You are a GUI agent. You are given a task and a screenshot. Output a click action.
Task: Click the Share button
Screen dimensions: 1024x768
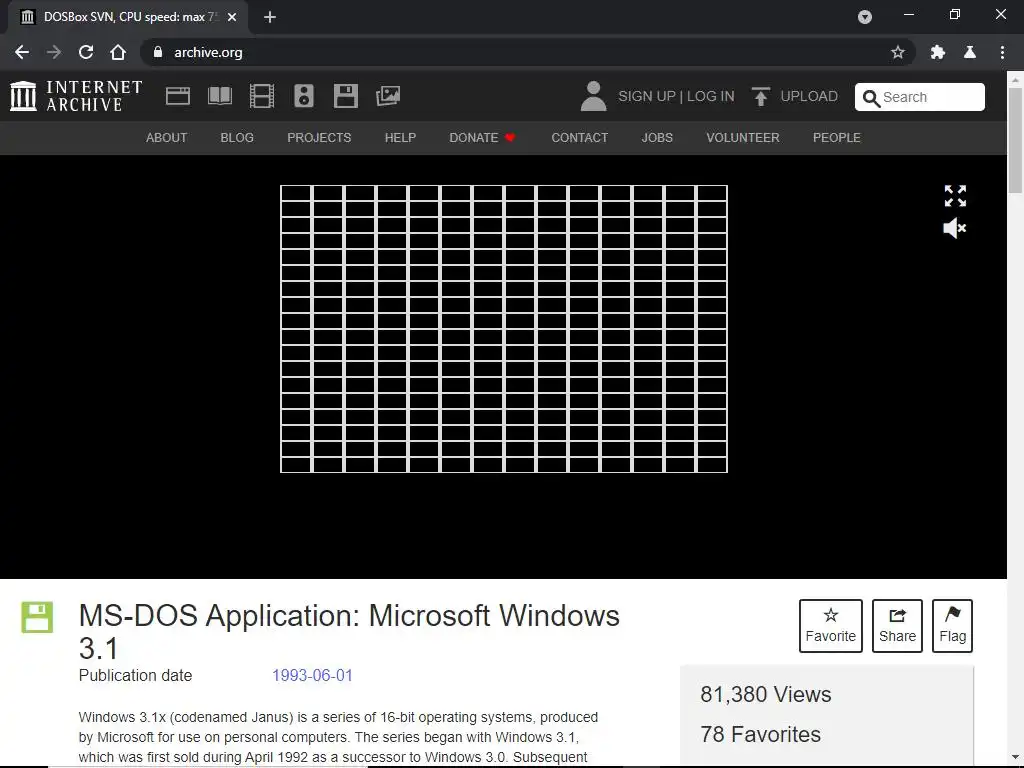tap(897, 626)
